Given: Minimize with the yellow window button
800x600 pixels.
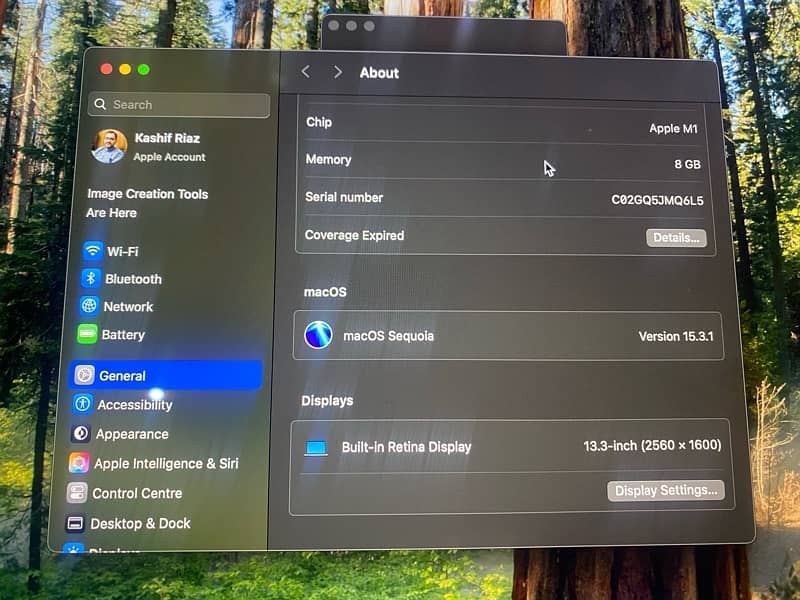Looking at the screenshot, I should (x=125, y=69).
